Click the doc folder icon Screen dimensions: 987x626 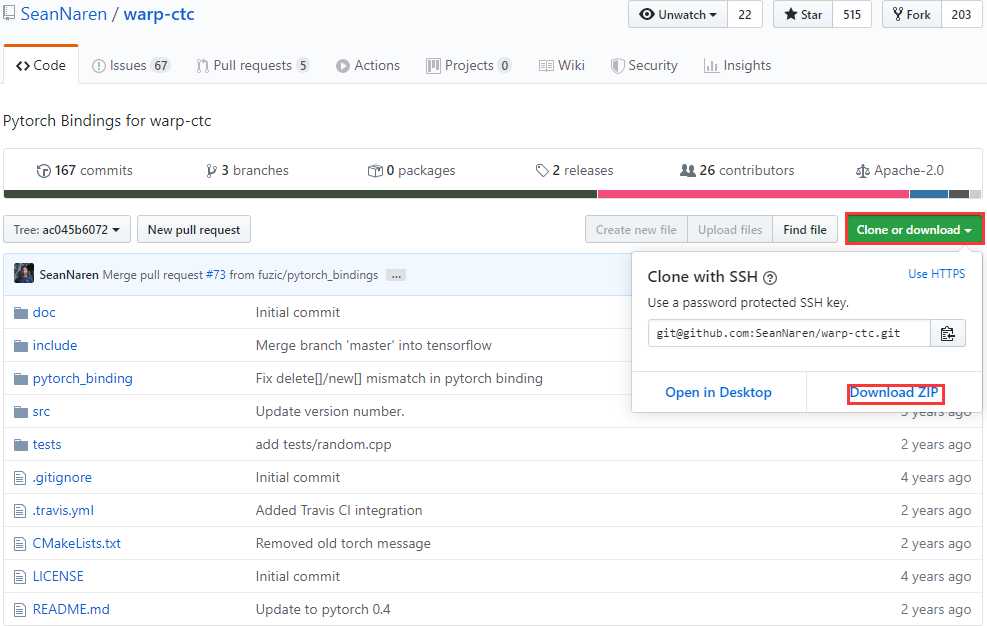[x=21, y=312]
